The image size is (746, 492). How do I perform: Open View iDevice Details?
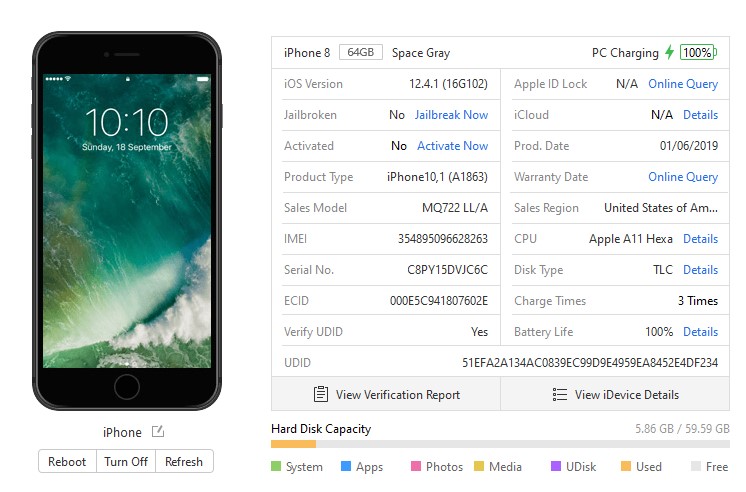(x=615, y=394)
